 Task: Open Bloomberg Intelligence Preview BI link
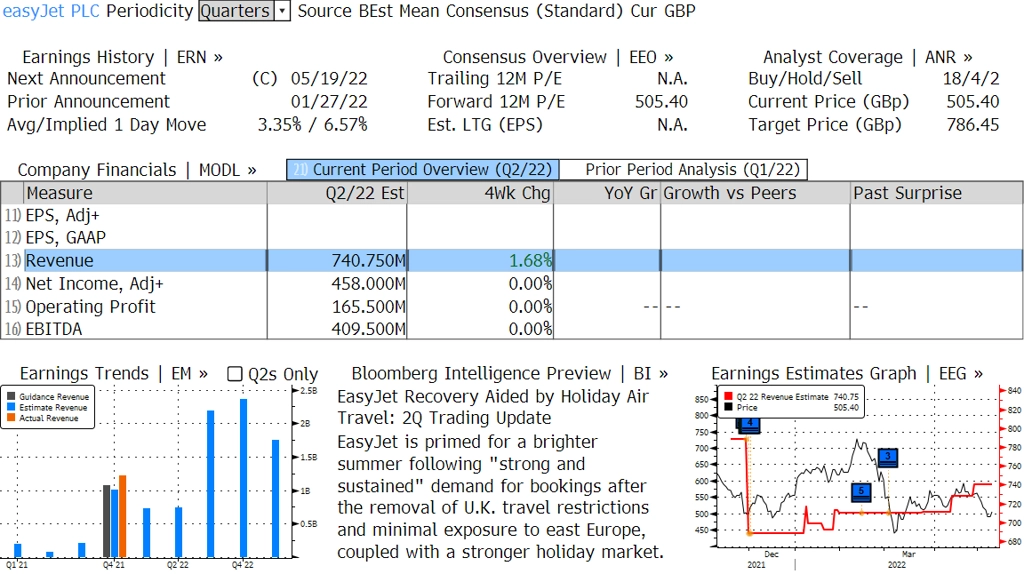pos(509,374)
